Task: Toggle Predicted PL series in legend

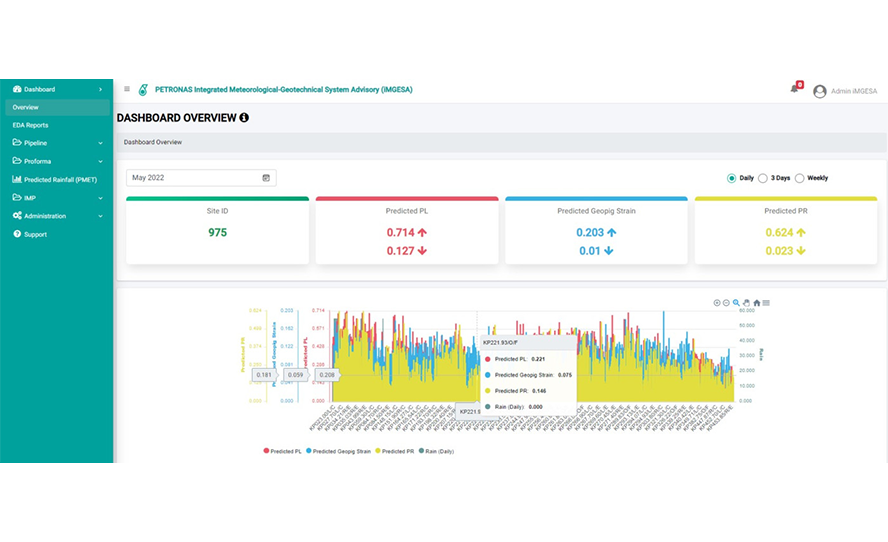Action: click(282, 451)
